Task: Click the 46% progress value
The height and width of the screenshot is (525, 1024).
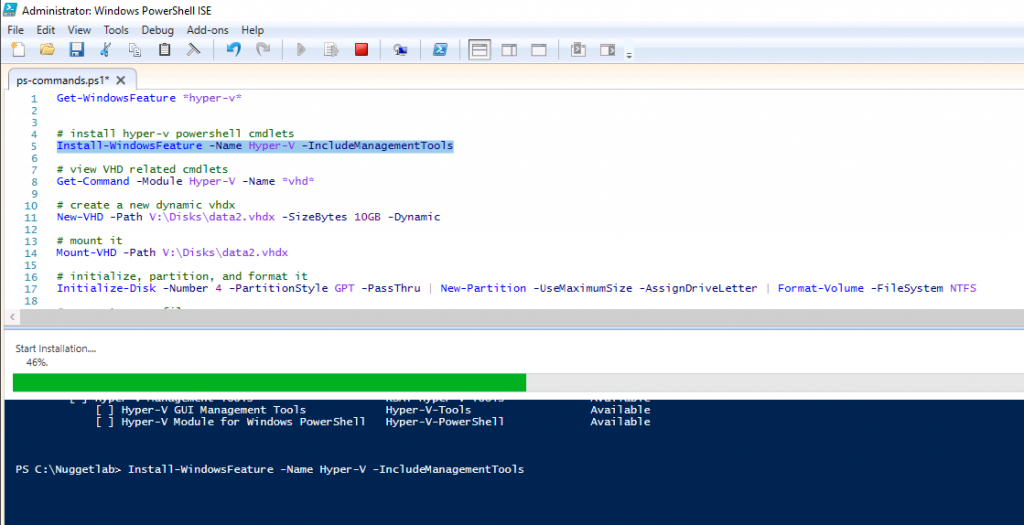Action: 37,362
